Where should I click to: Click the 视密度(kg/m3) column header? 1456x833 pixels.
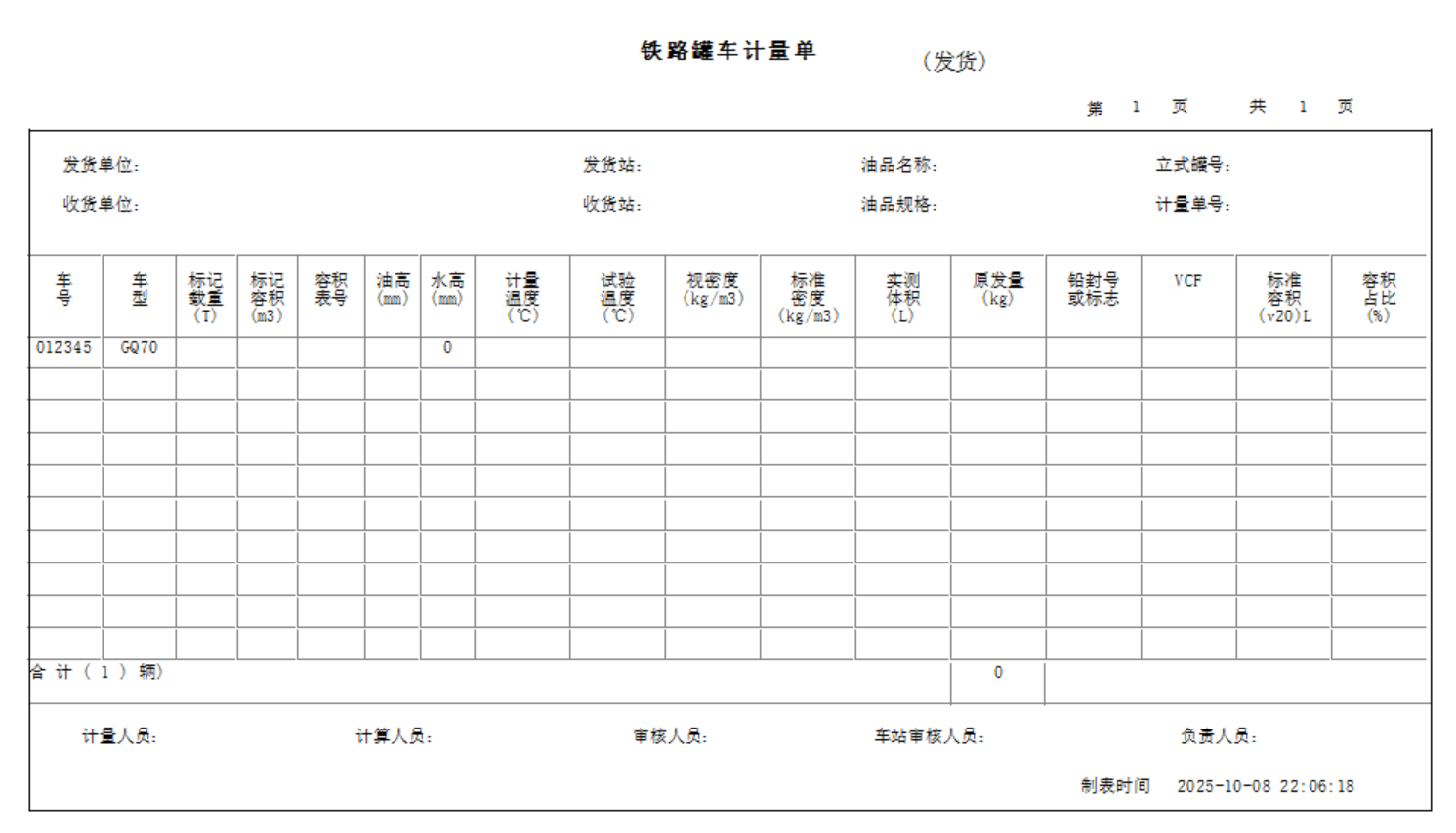pos(713,289)
